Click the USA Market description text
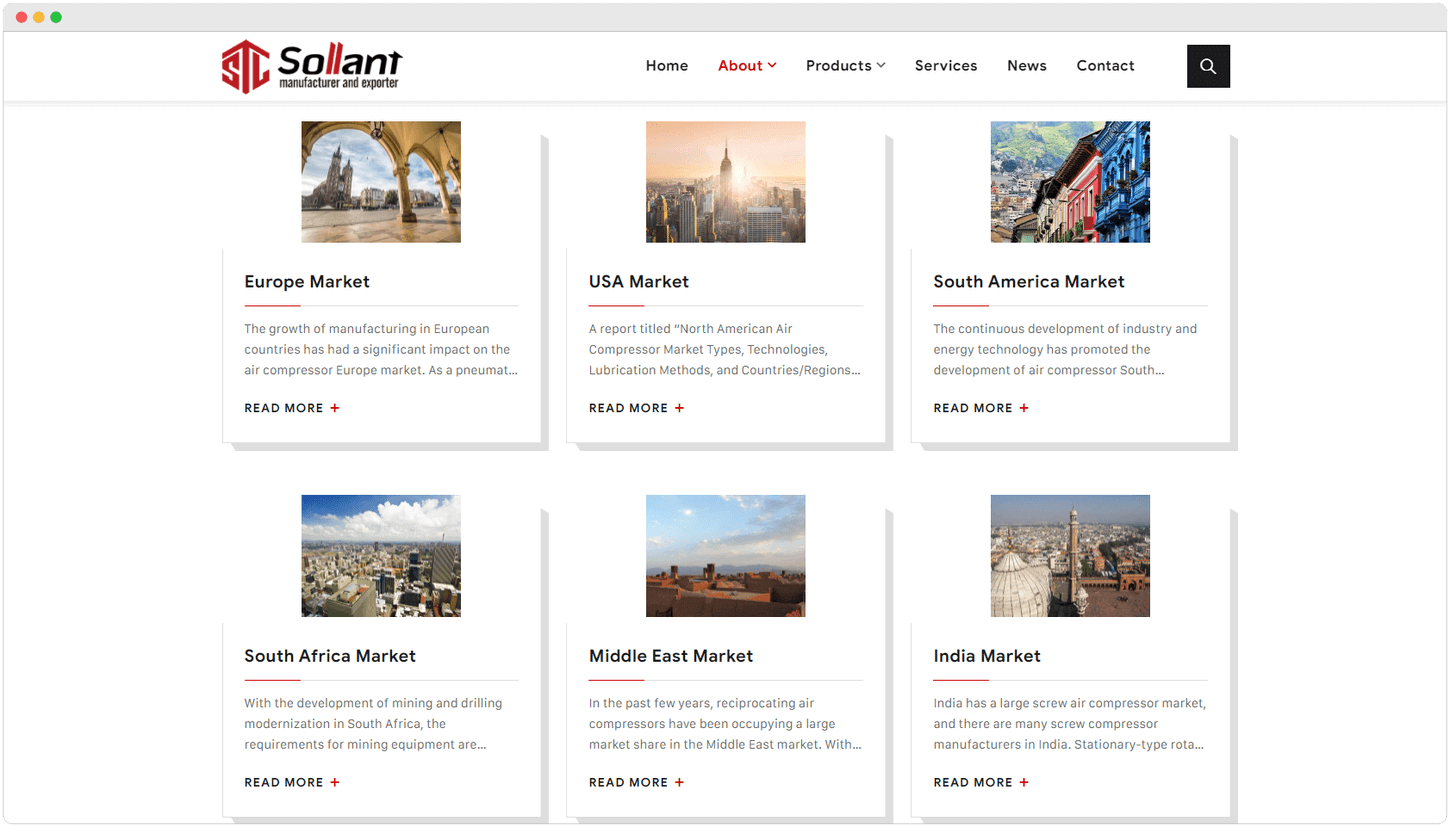Image resolution: width=1450 pixels, height=827 pixels. point(725,349)
